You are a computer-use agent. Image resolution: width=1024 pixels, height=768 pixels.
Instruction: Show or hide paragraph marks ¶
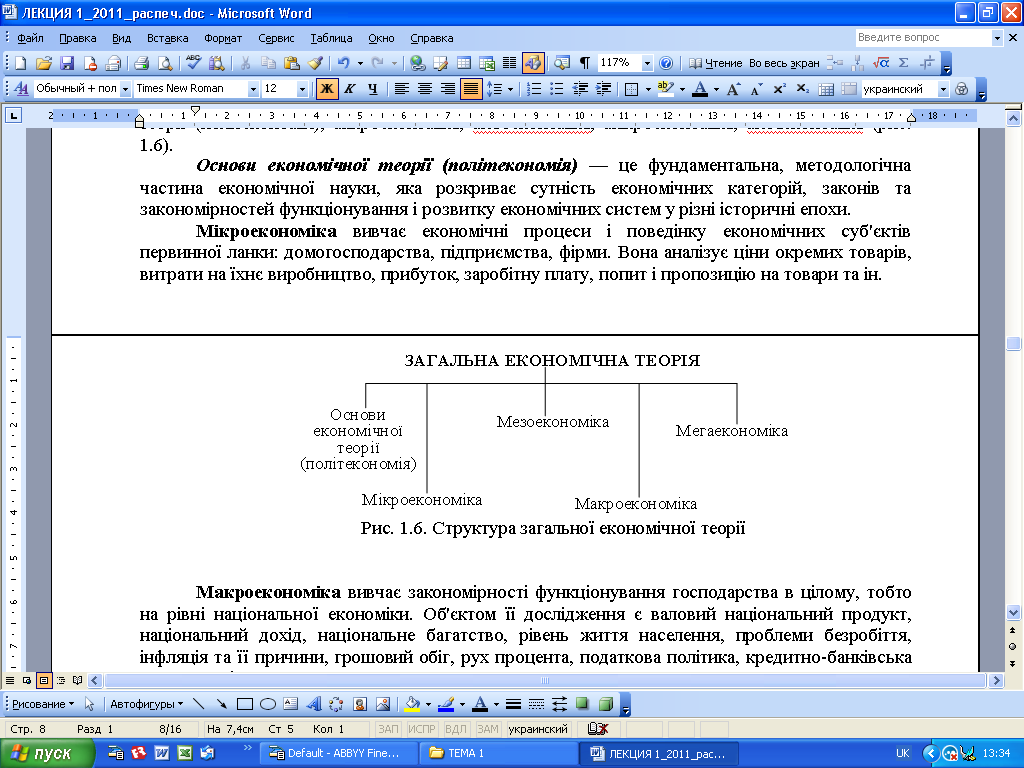tap(585, 63)
